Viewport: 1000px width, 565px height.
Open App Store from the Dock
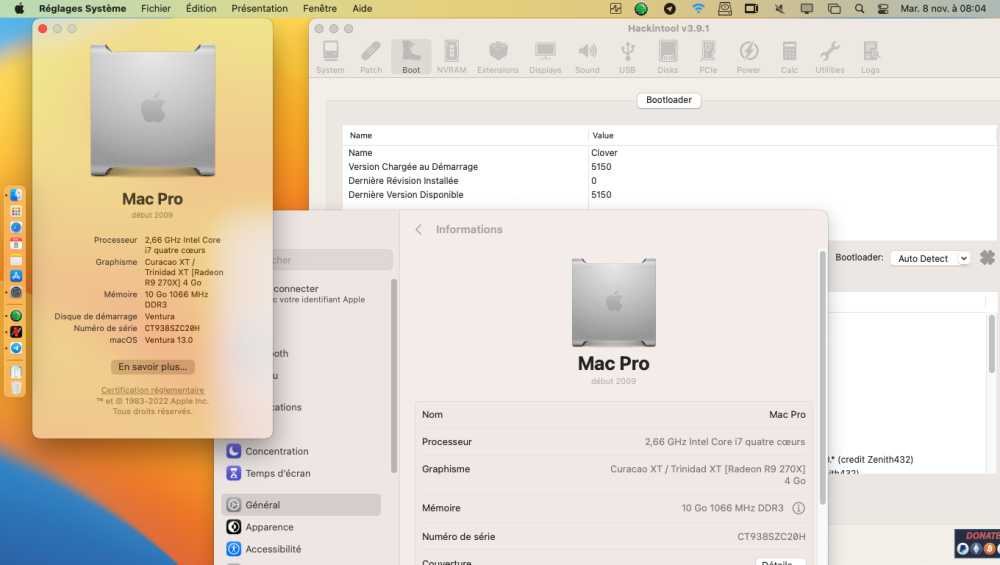16,276
